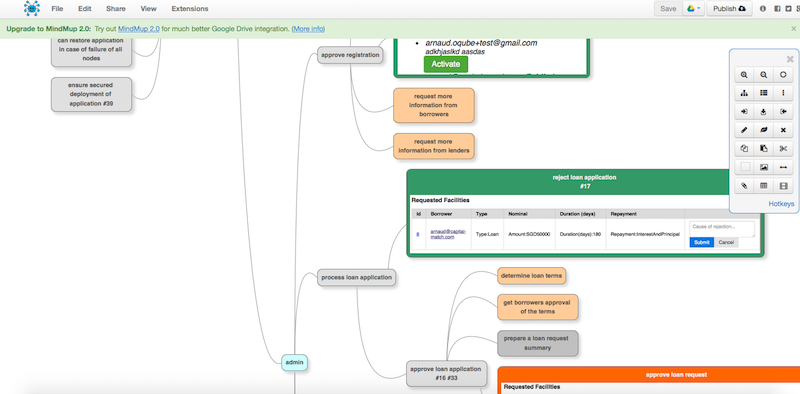Select the process loan application node
This screenshot has width=800, height=394.
(357, 277)
